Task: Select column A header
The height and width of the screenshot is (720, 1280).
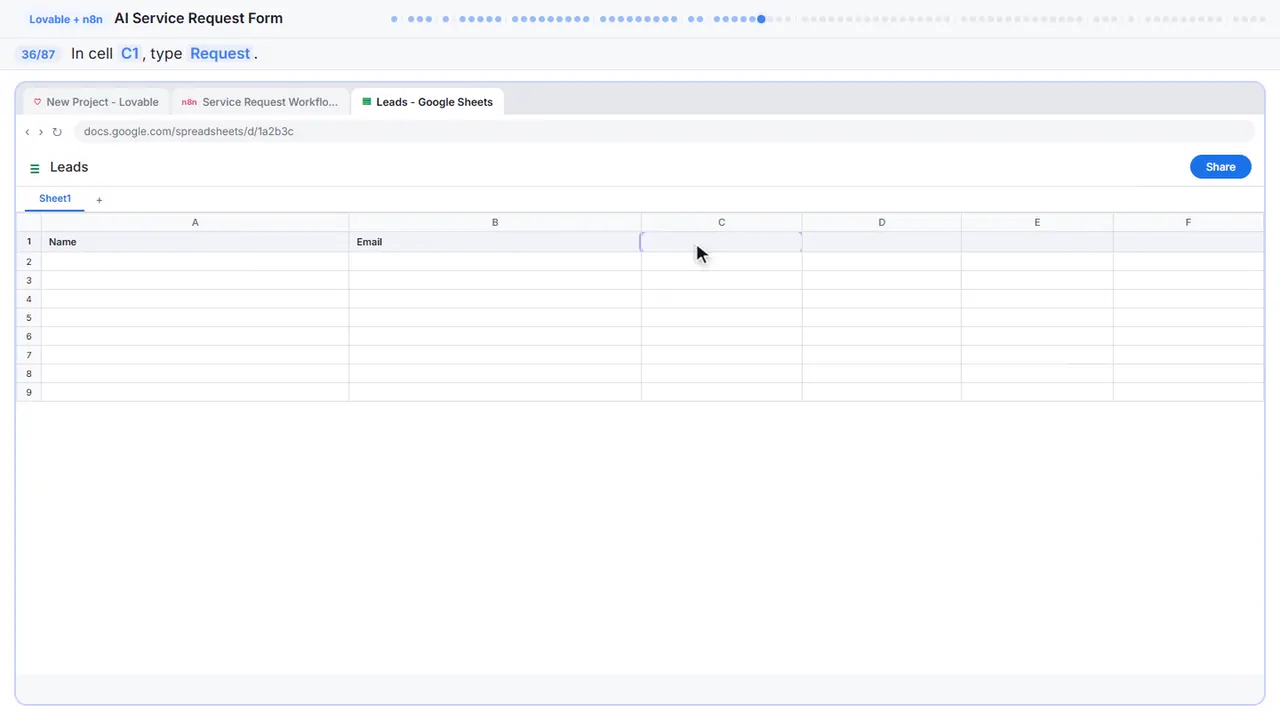Action: pos(195,222)
